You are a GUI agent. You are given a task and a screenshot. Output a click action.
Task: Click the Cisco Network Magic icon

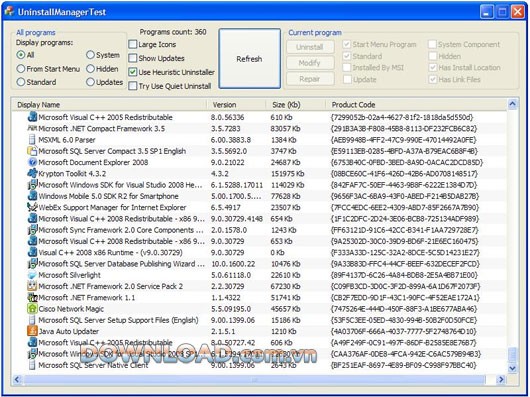[x=32, y=308]
